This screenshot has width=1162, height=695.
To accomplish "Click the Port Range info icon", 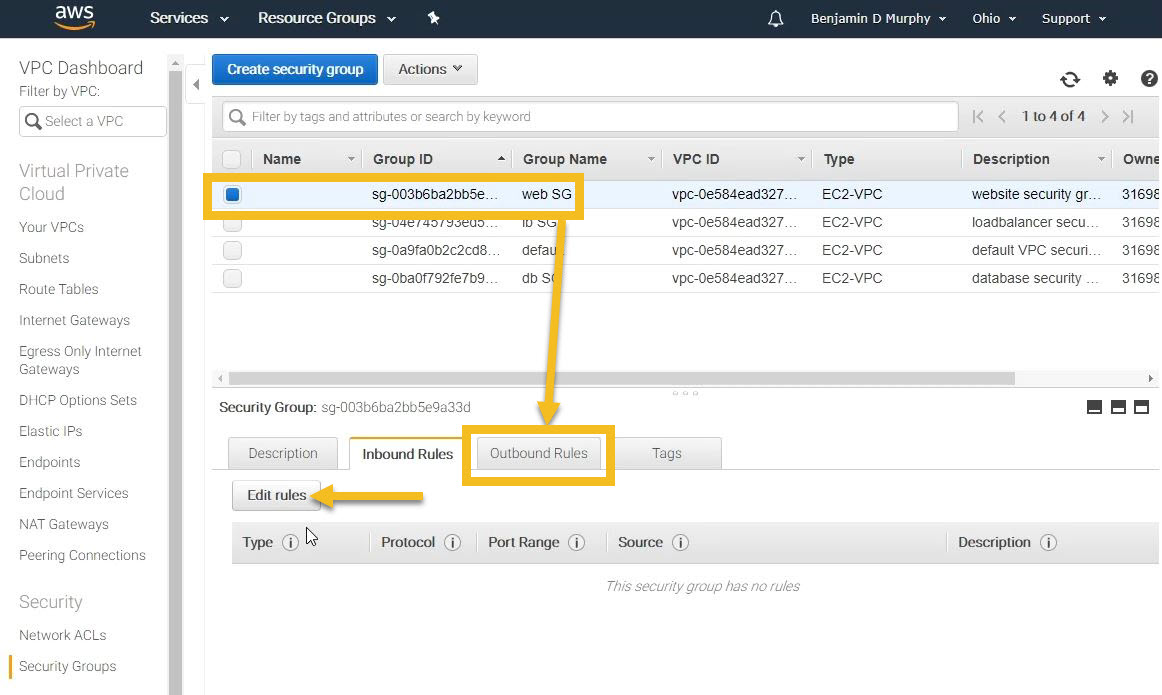I will (577, 542).
